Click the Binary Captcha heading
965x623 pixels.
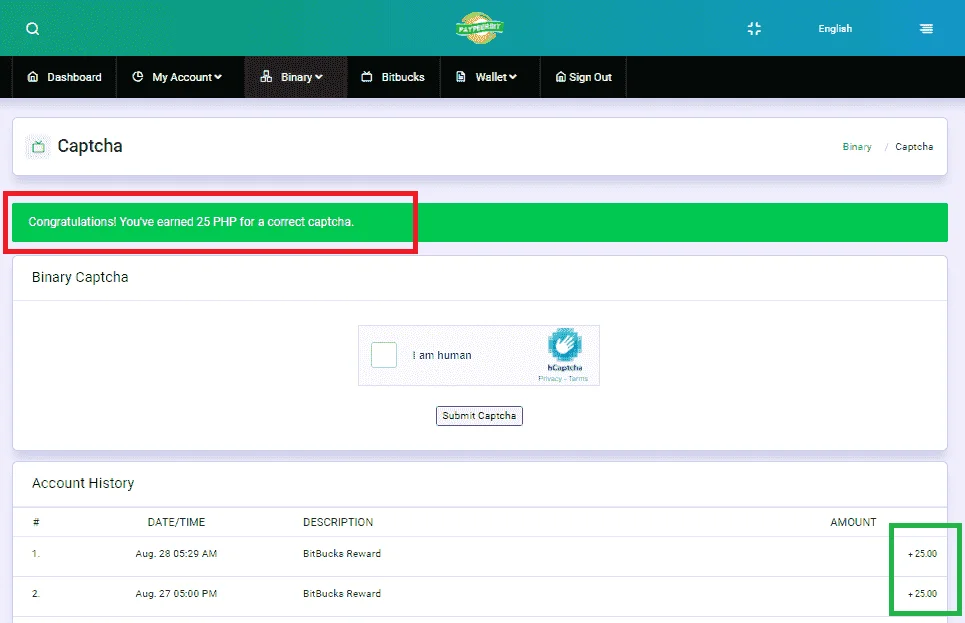(80, 277)
